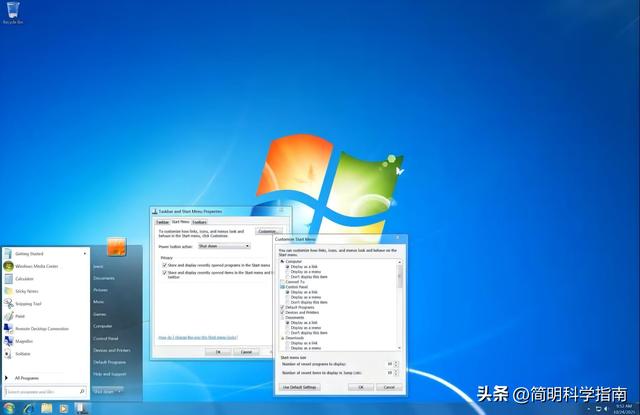Expand the Getting Started submenu arrow
This screenshot has width=640, height=415.
point(84,254)
